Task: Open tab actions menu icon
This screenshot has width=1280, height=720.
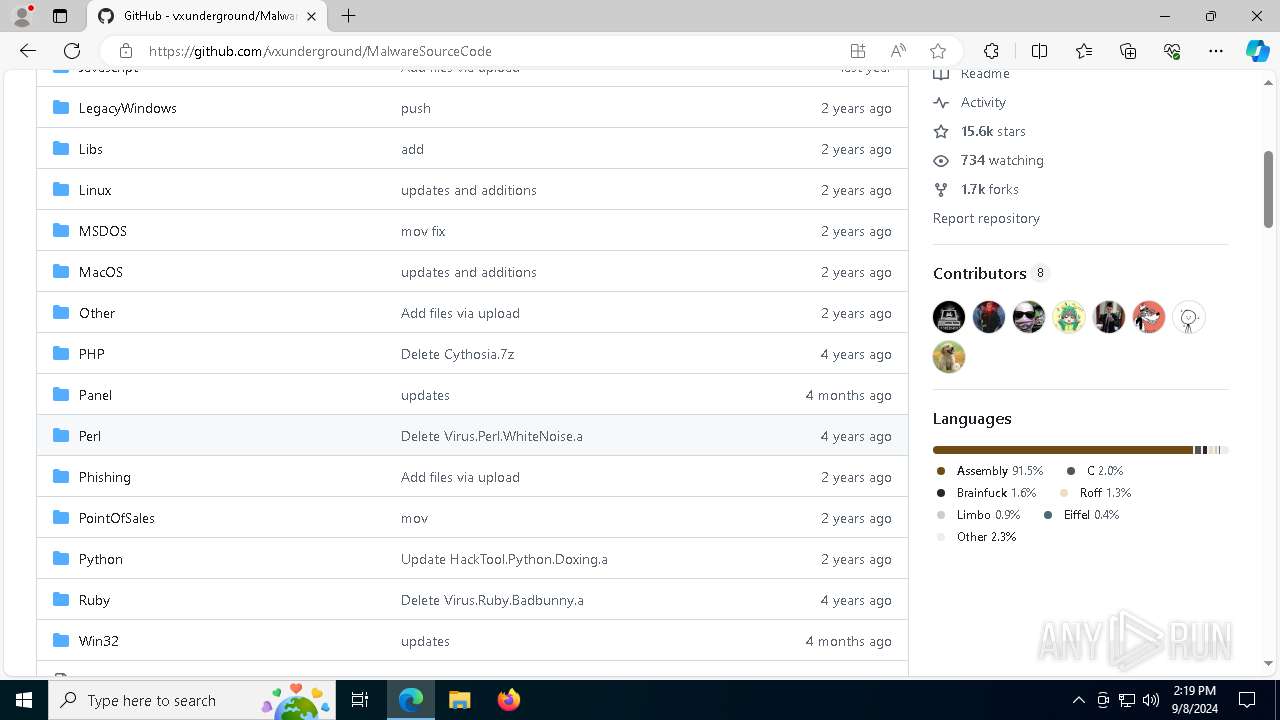Action: (60, 16)
